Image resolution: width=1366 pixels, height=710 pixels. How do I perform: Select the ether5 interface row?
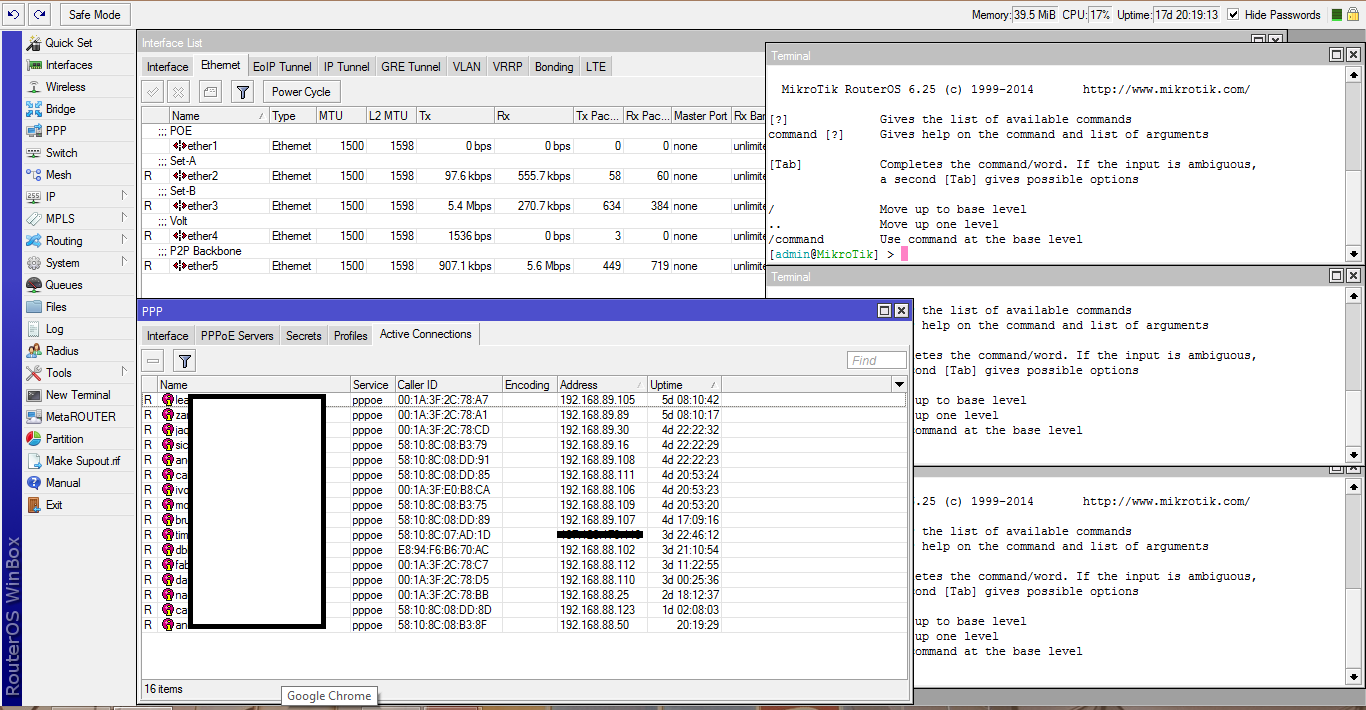[x=203, y=267]
